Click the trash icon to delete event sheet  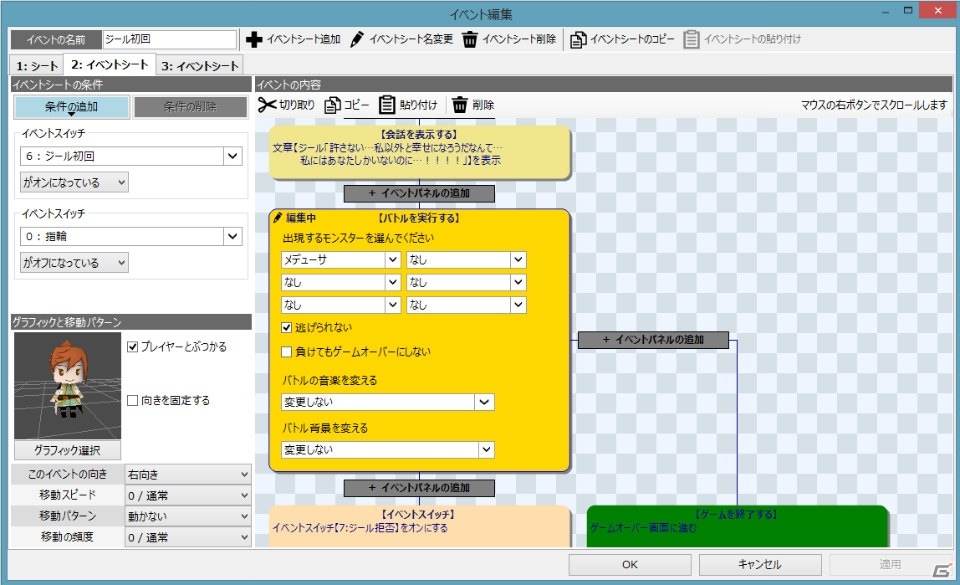pos(470,39)
